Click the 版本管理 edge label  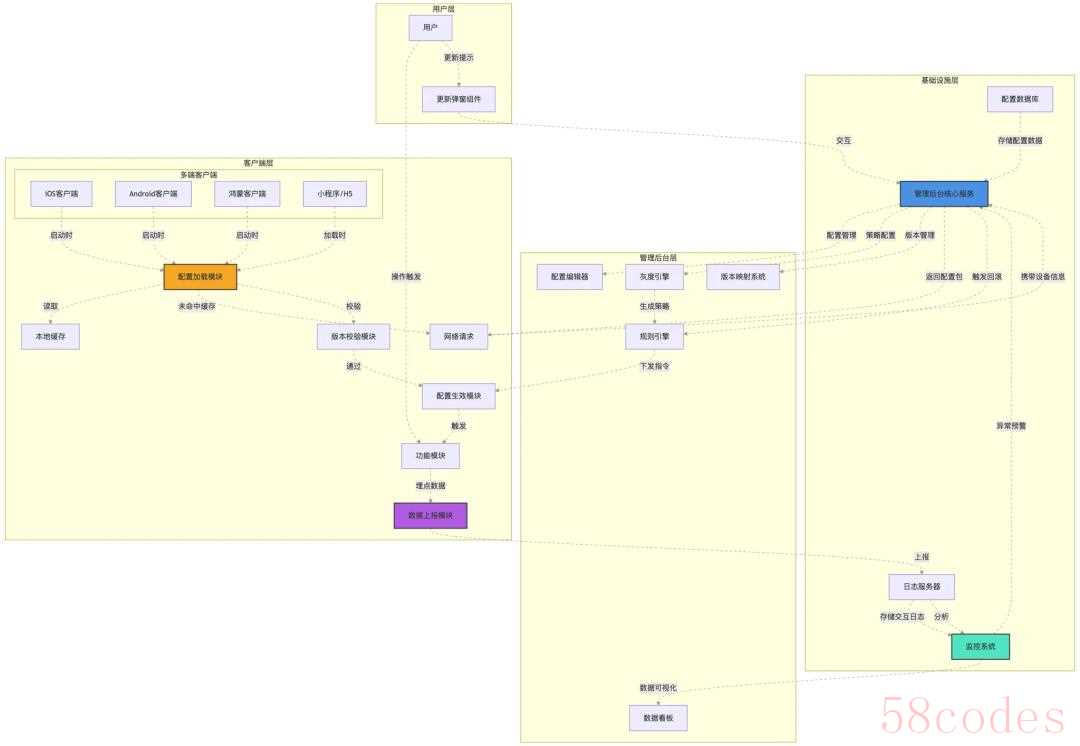[x=920, y=236]
